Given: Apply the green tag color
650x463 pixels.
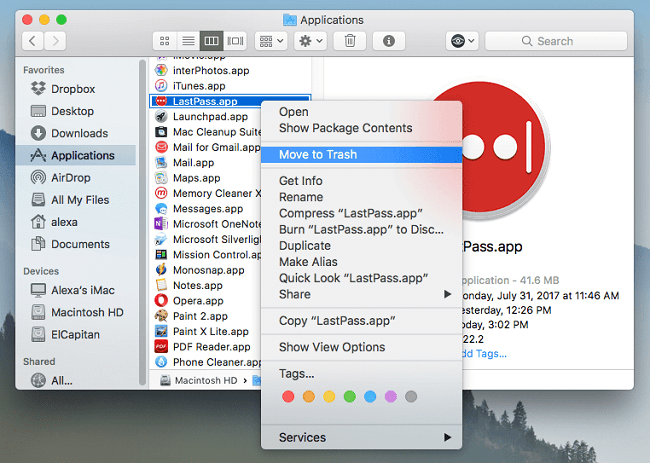Looking at the screenshot, I should (350, 397).
